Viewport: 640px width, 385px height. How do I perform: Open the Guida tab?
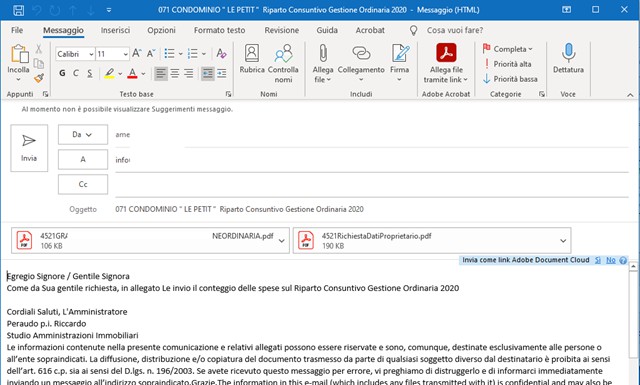tap(327, 30)
